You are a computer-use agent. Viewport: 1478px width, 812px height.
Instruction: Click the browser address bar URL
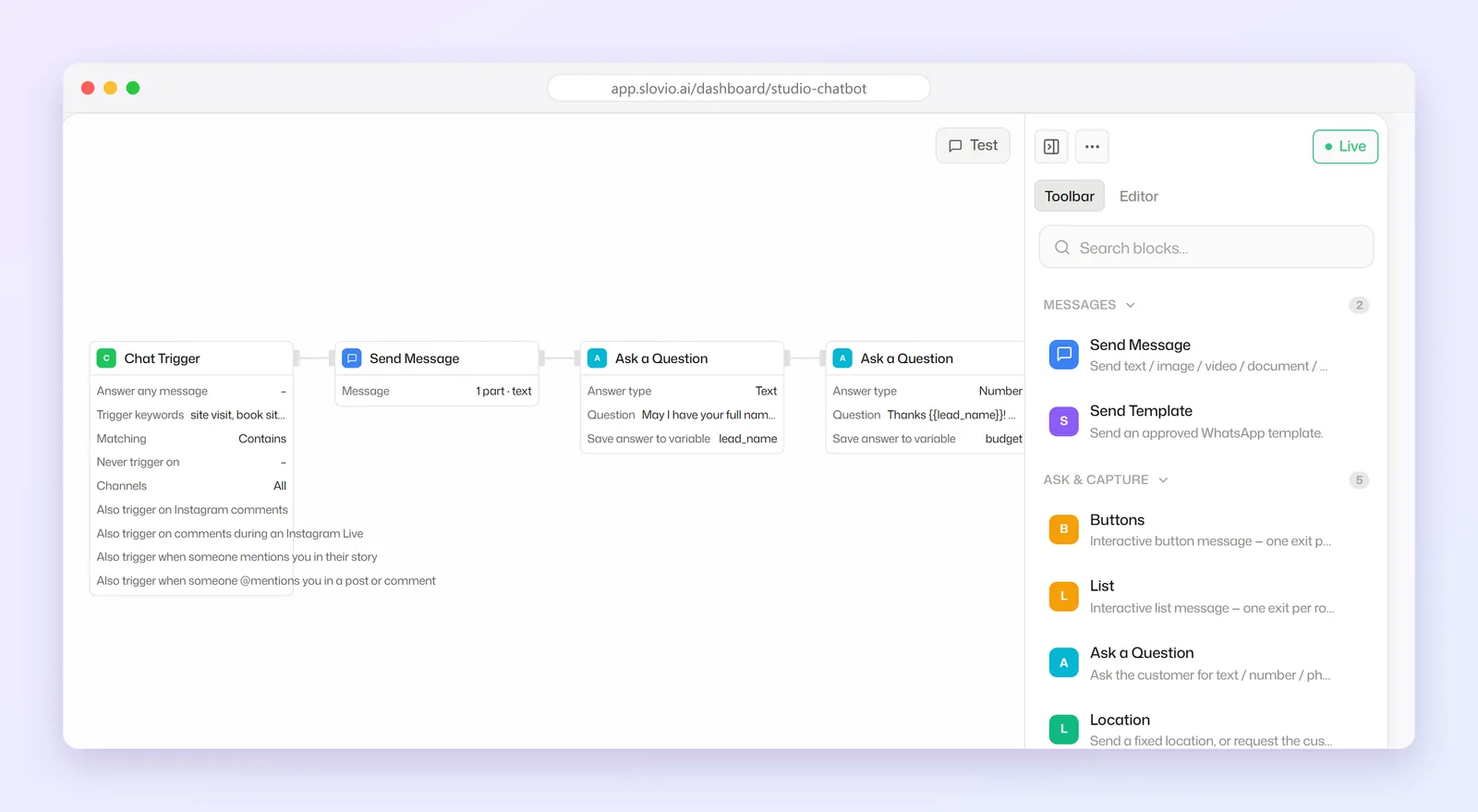pos(738,89)
